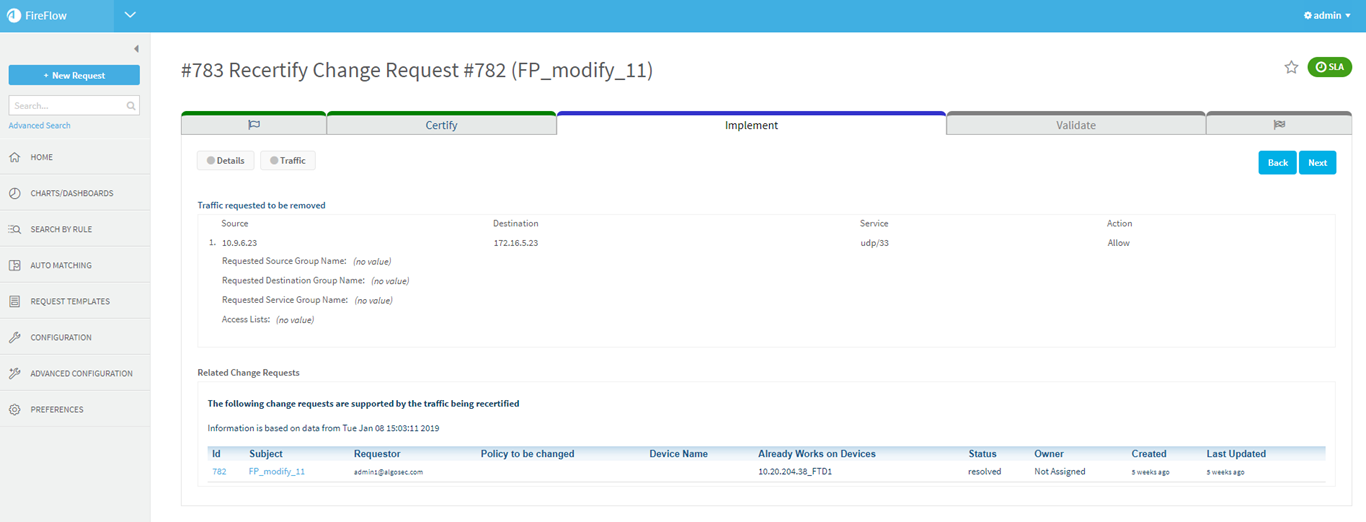1366x522 pixels.
Task: Create a New Request
Action: click(x=74, y=75)
